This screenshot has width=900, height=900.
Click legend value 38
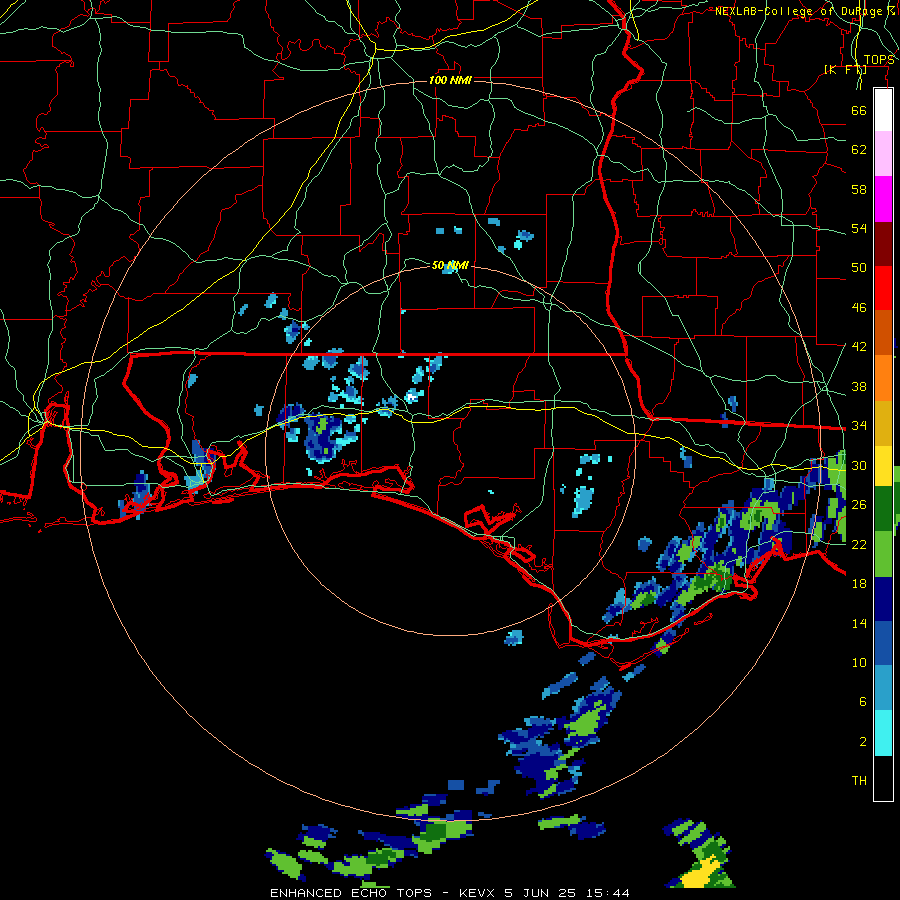(x=859, y=386)
